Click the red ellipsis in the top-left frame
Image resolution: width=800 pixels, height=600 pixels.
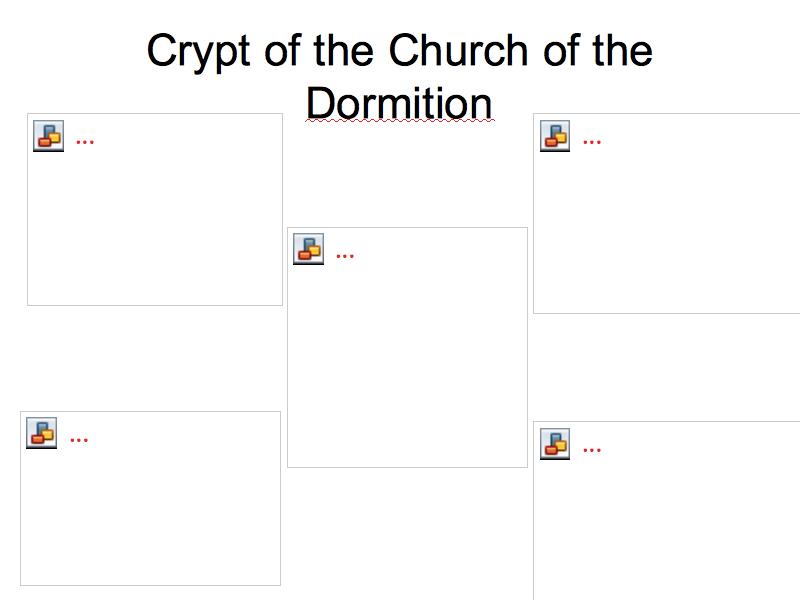tap(85, 142)
